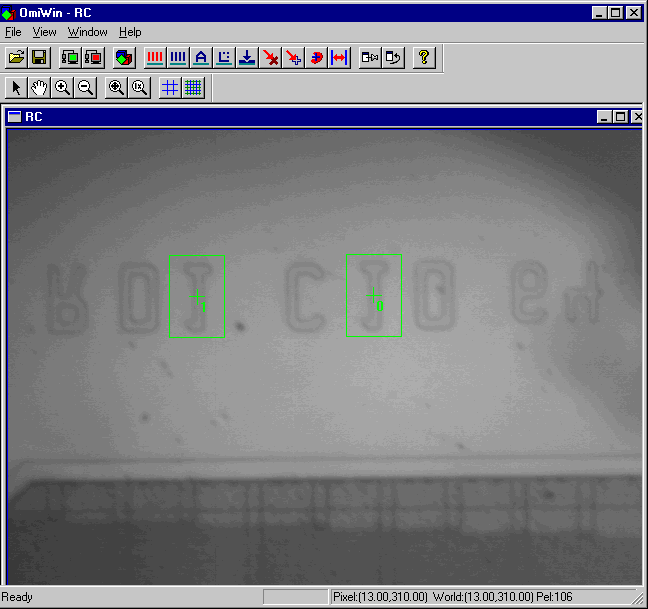Click red arrow with plus add-point icon
The height and width of the screenshot is (609, 648).
pyautogui.click(x=293, y=57)
